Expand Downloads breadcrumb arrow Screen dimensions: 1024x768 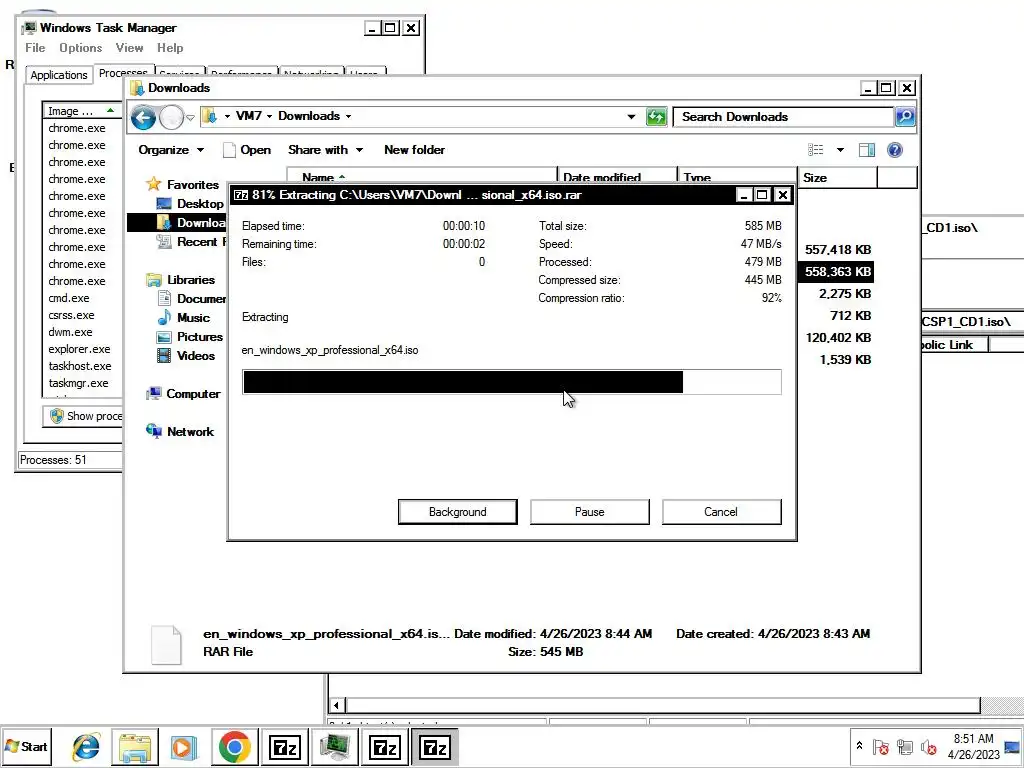pyautogui.click(x=348, y=116)
